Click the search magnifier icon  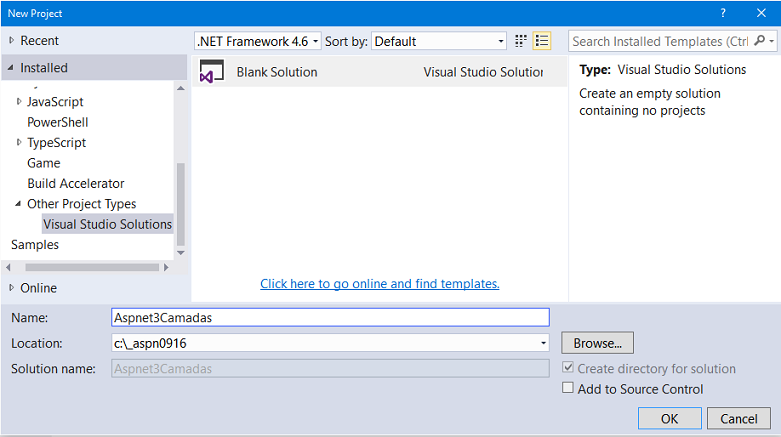[x=760, y=41]
